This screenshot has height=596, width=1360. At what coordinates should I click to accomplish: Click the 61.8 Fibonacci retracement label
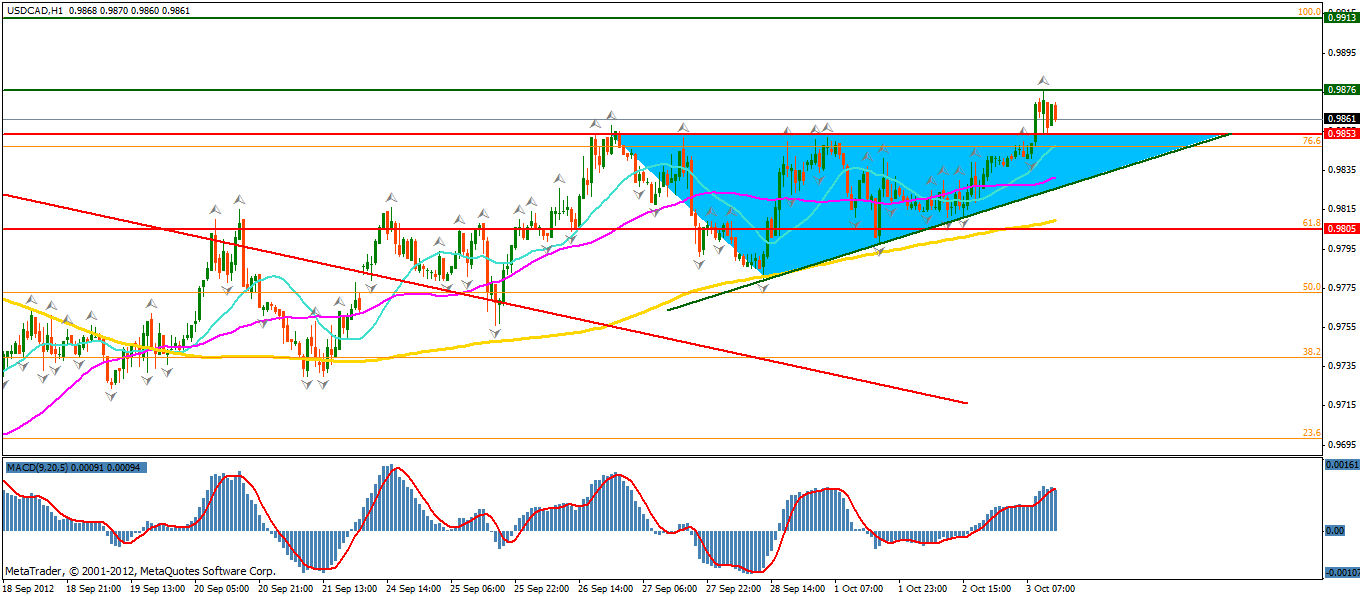[1312, 222]
